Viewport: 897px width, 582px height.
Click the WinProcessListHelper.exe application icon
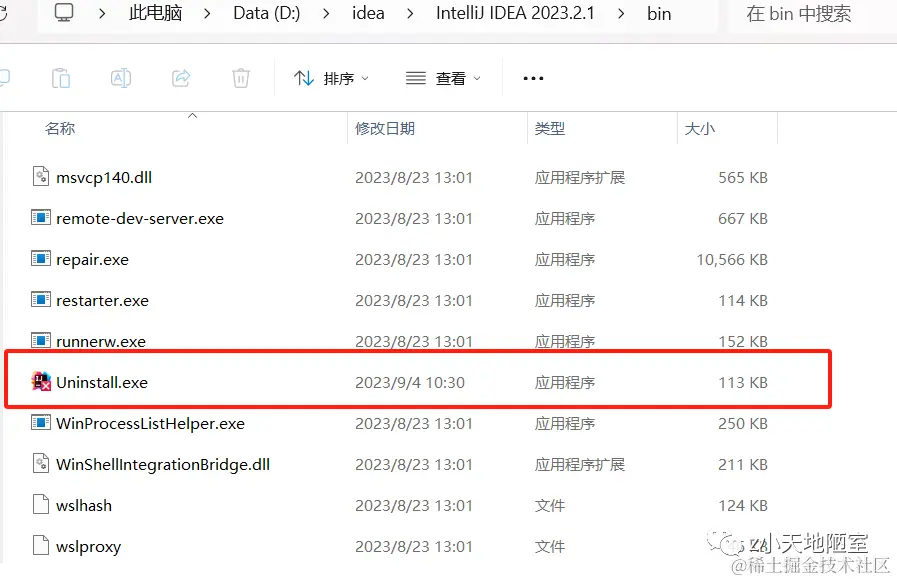(41, 422)
